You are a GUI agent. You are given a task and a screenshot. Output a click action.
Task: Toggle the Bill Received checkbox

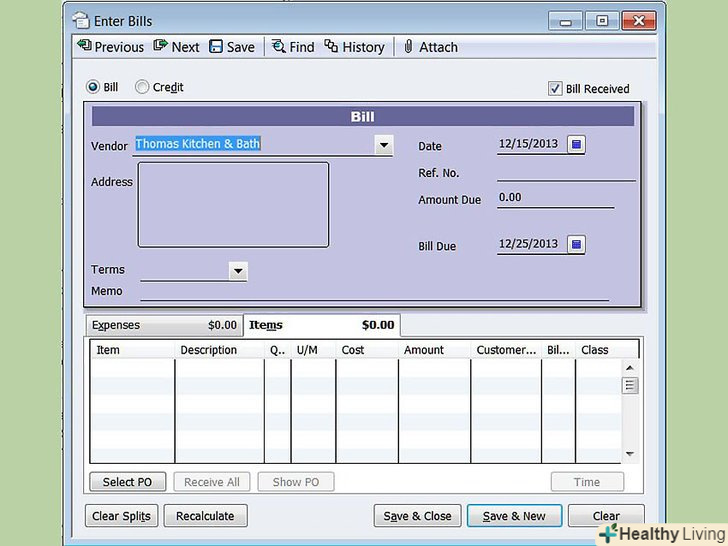pos(556,89)
